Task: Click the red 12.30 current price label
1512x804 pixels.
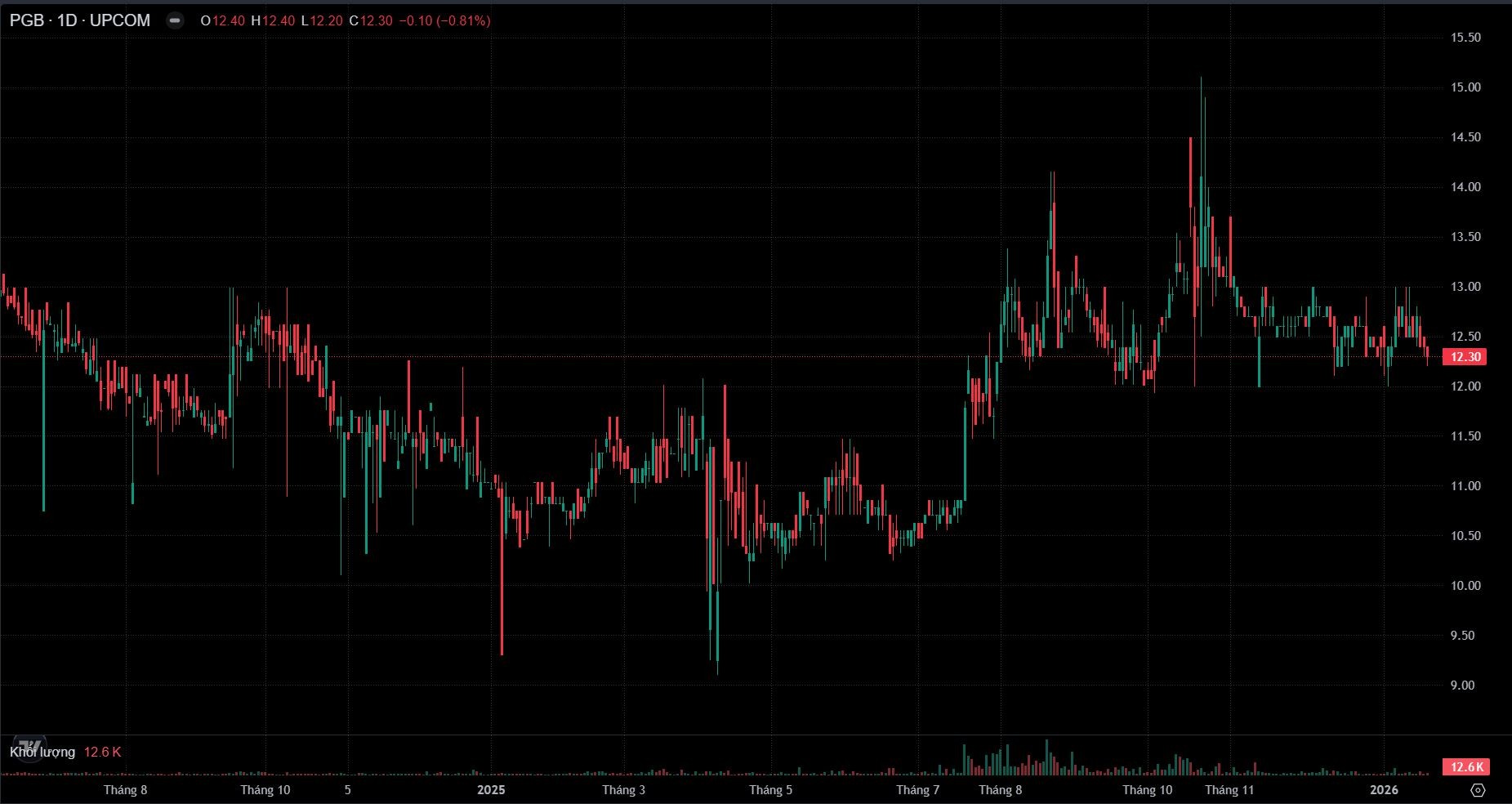Action: coord(1465,356)
